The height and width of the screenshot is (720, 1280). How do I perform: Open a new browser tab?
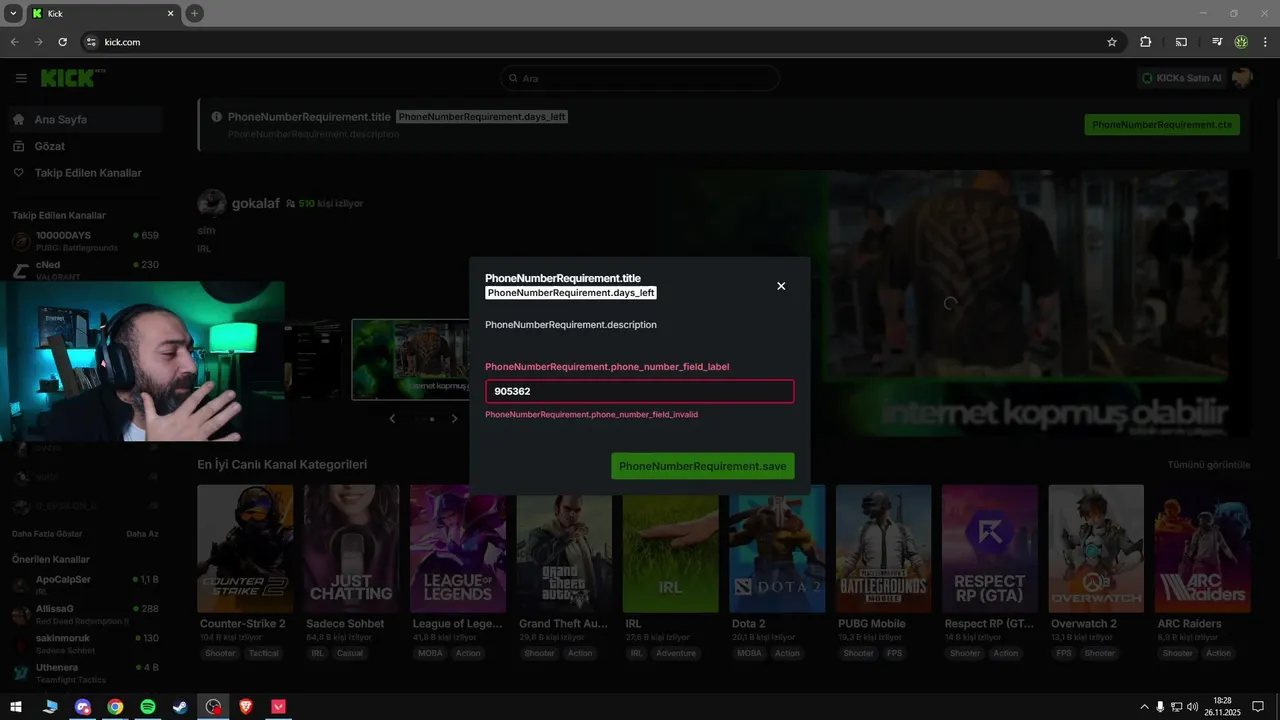(x=194, y=13)
